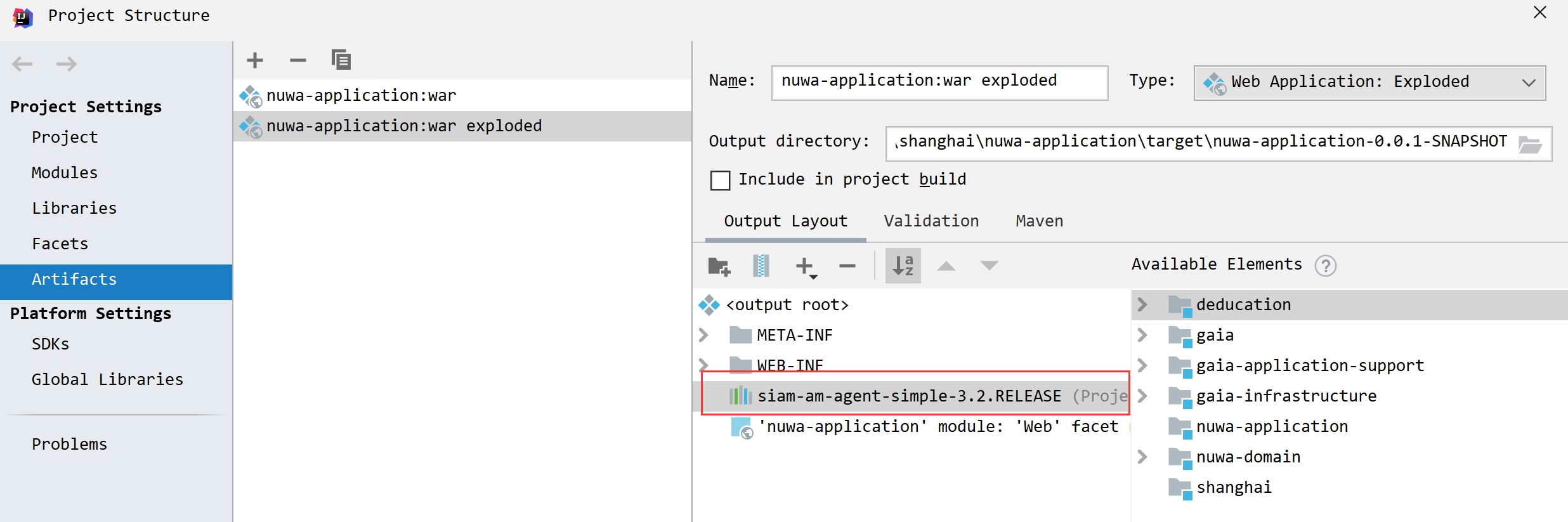Expand WEB-INF folder node
Viewport: 1568px width, 522px height.
tap(703, 365)
